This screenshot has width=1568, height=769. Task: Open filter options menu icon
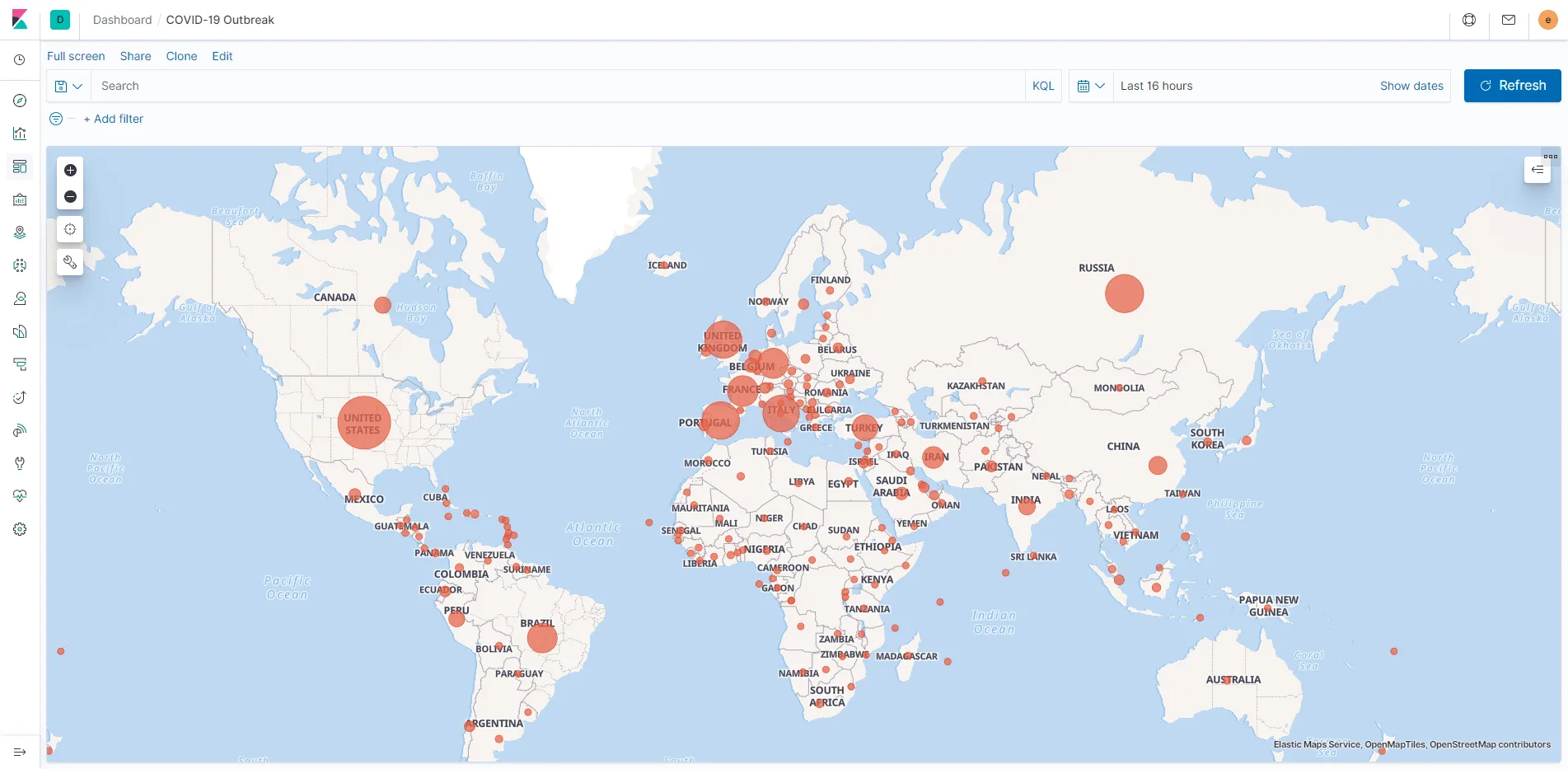point(56,119)
